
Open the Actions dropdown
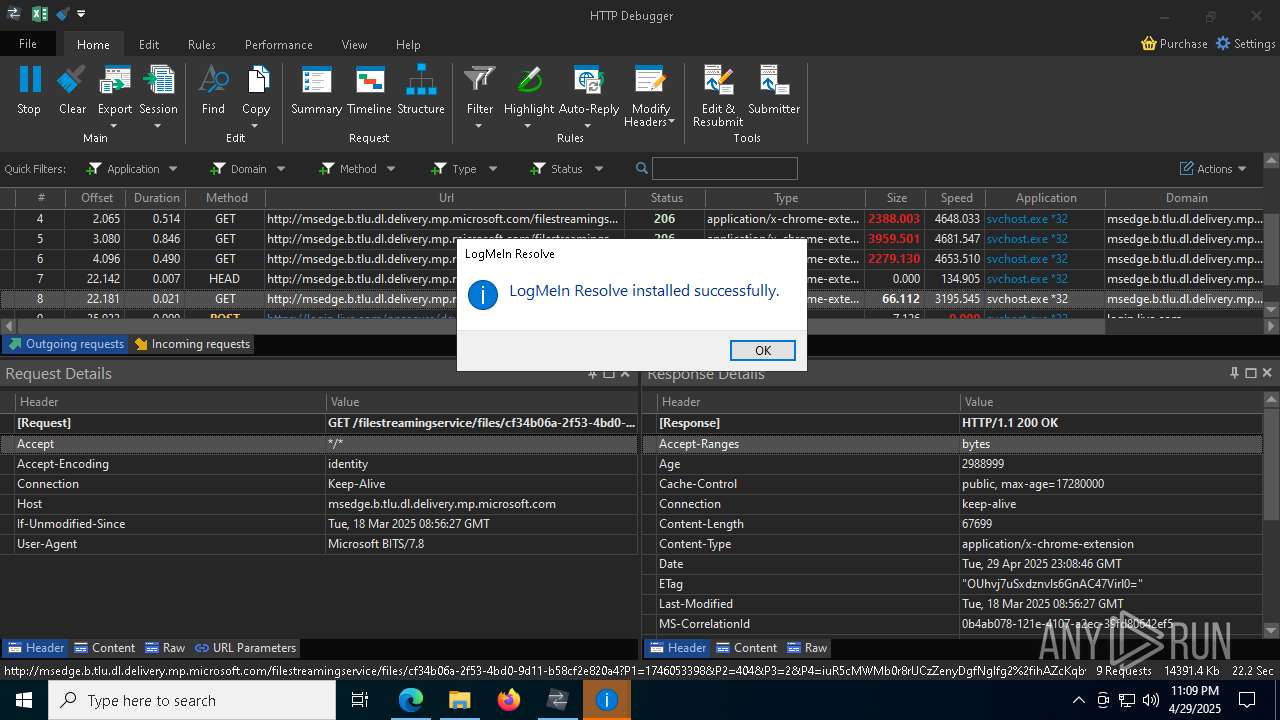pyautogui.click(x=1213, y=168)
